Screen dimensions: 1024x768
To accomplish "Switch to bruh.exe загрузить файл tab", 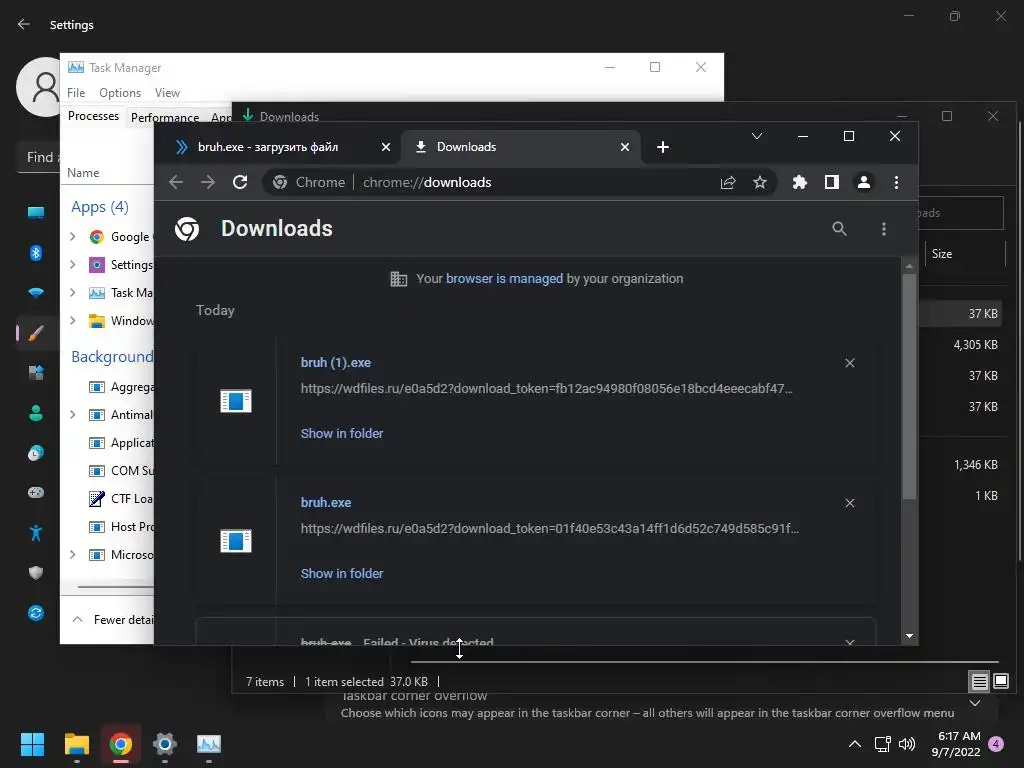I will click(268, 147).
